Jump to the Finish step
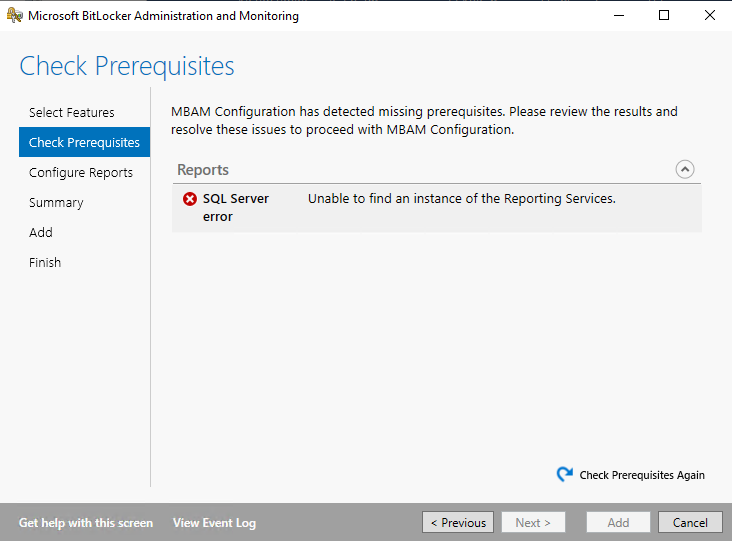 tap(45, 262)
